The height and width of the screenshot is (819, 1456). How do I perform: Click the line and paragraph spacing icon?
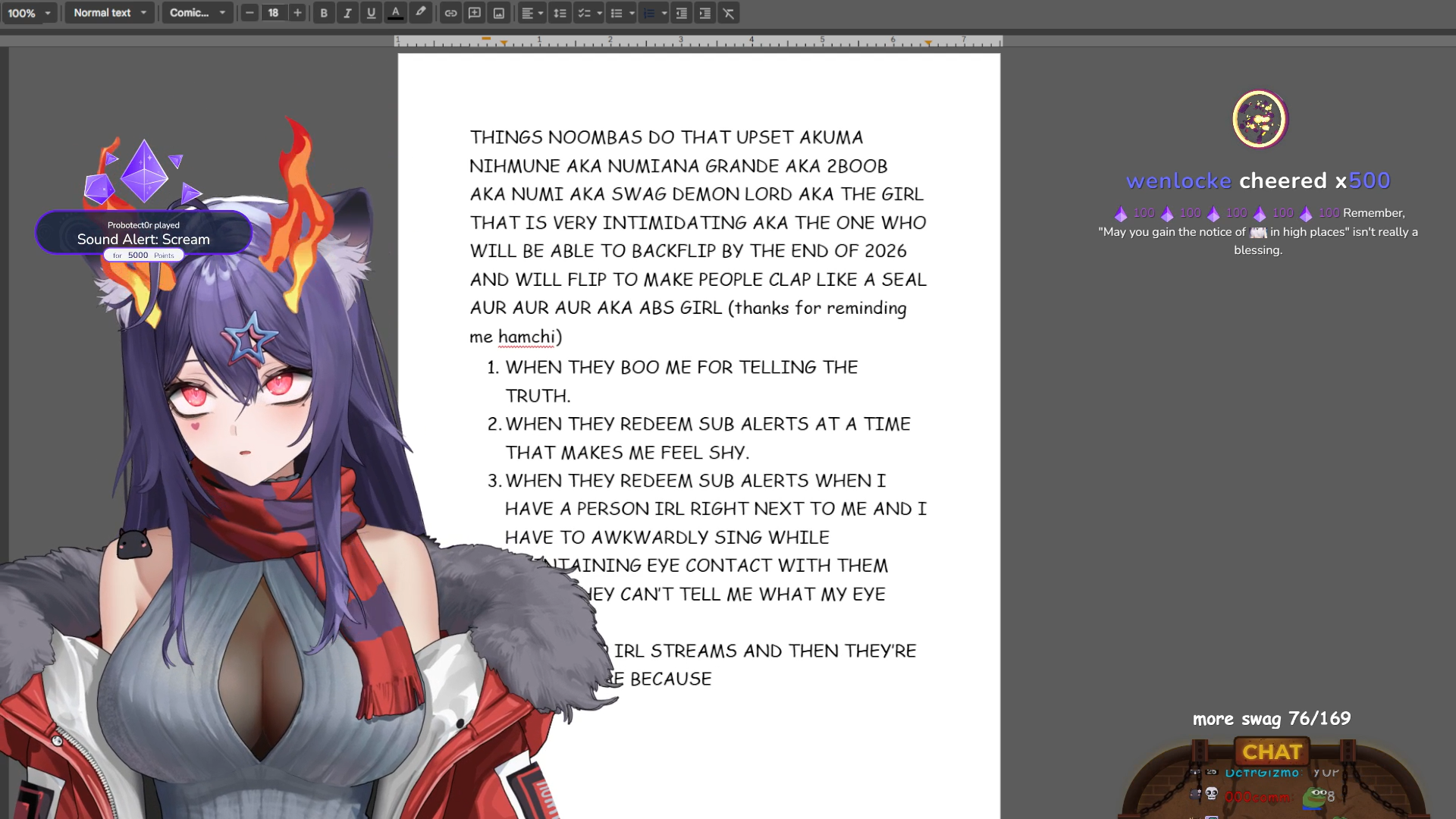[x=560, y=13]
